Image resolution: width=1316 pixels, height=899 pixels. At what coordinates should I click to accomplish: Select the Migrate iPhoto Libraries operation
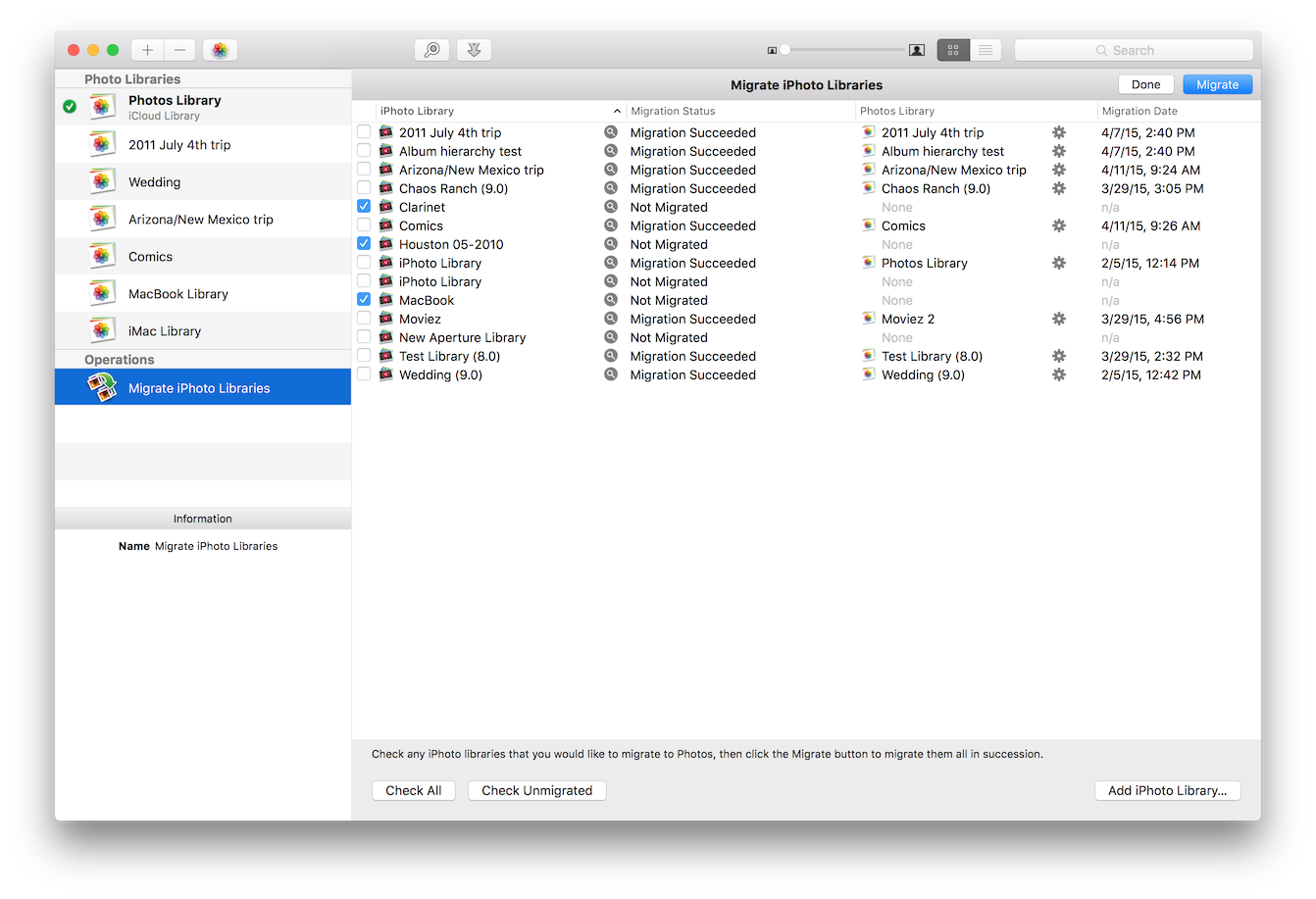[x=203, y=387]
